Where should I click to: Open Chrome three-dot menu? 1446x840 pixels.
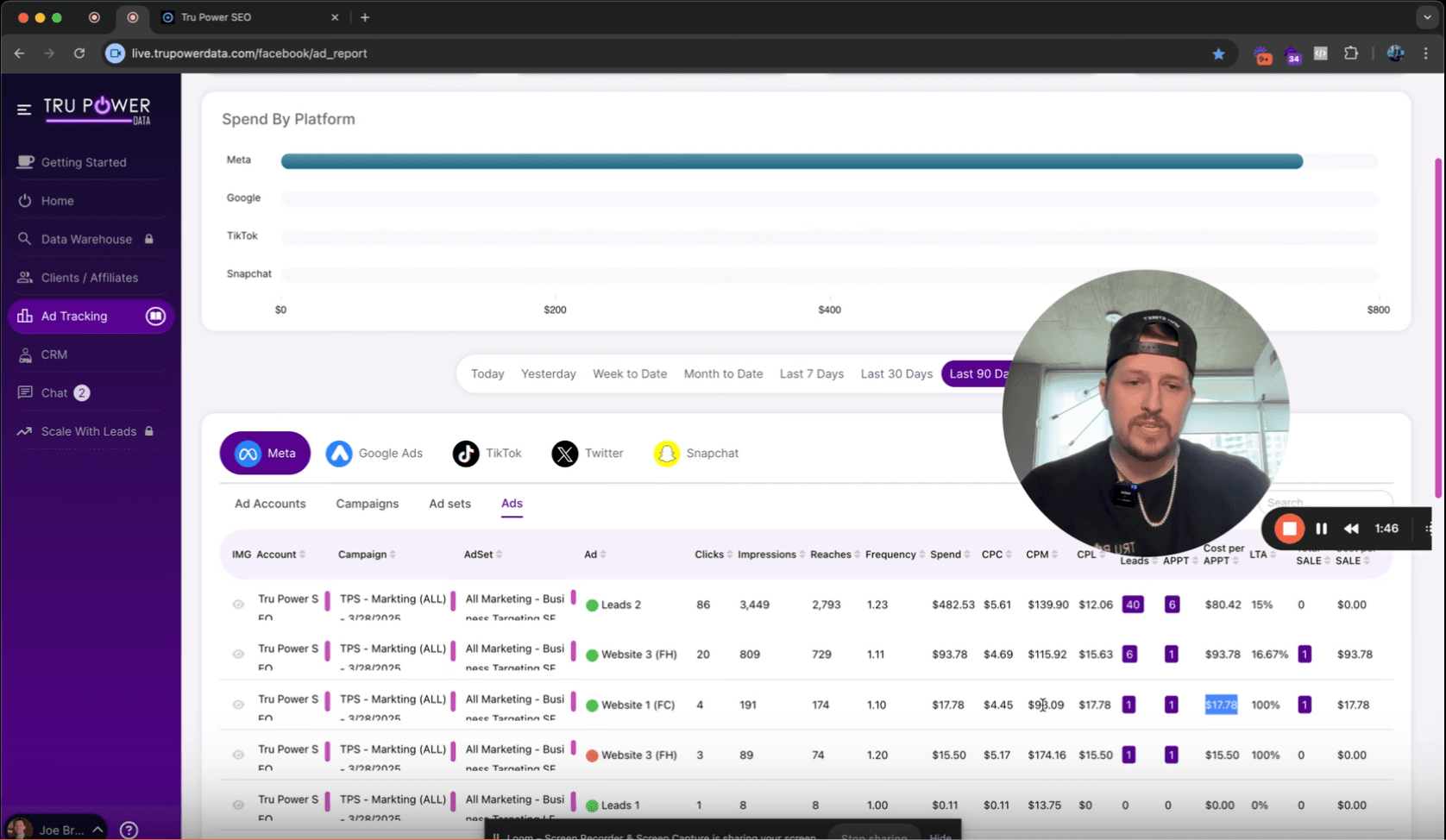pos(1426,53)
